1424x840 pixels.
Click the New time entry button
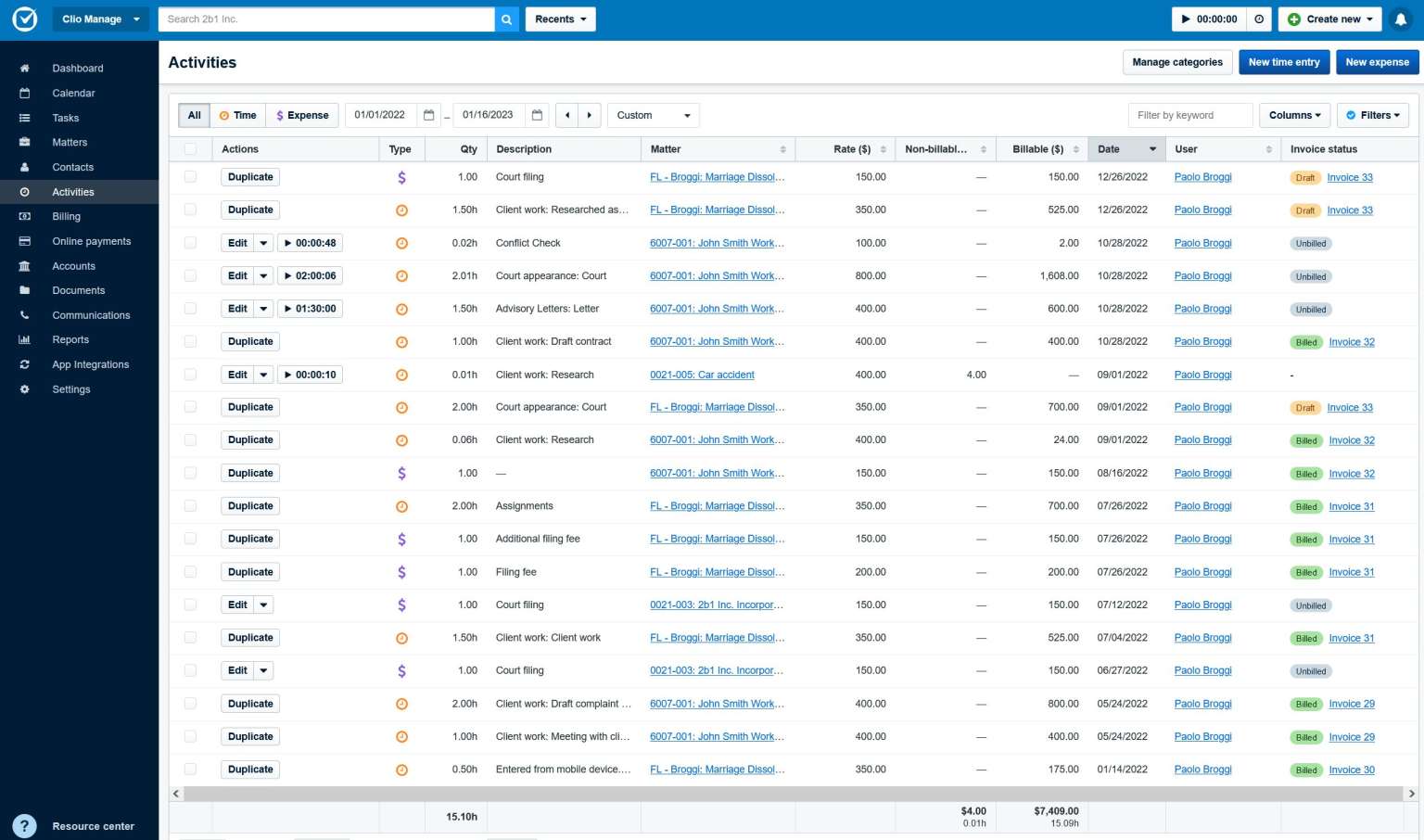[x=1283, y=62]
